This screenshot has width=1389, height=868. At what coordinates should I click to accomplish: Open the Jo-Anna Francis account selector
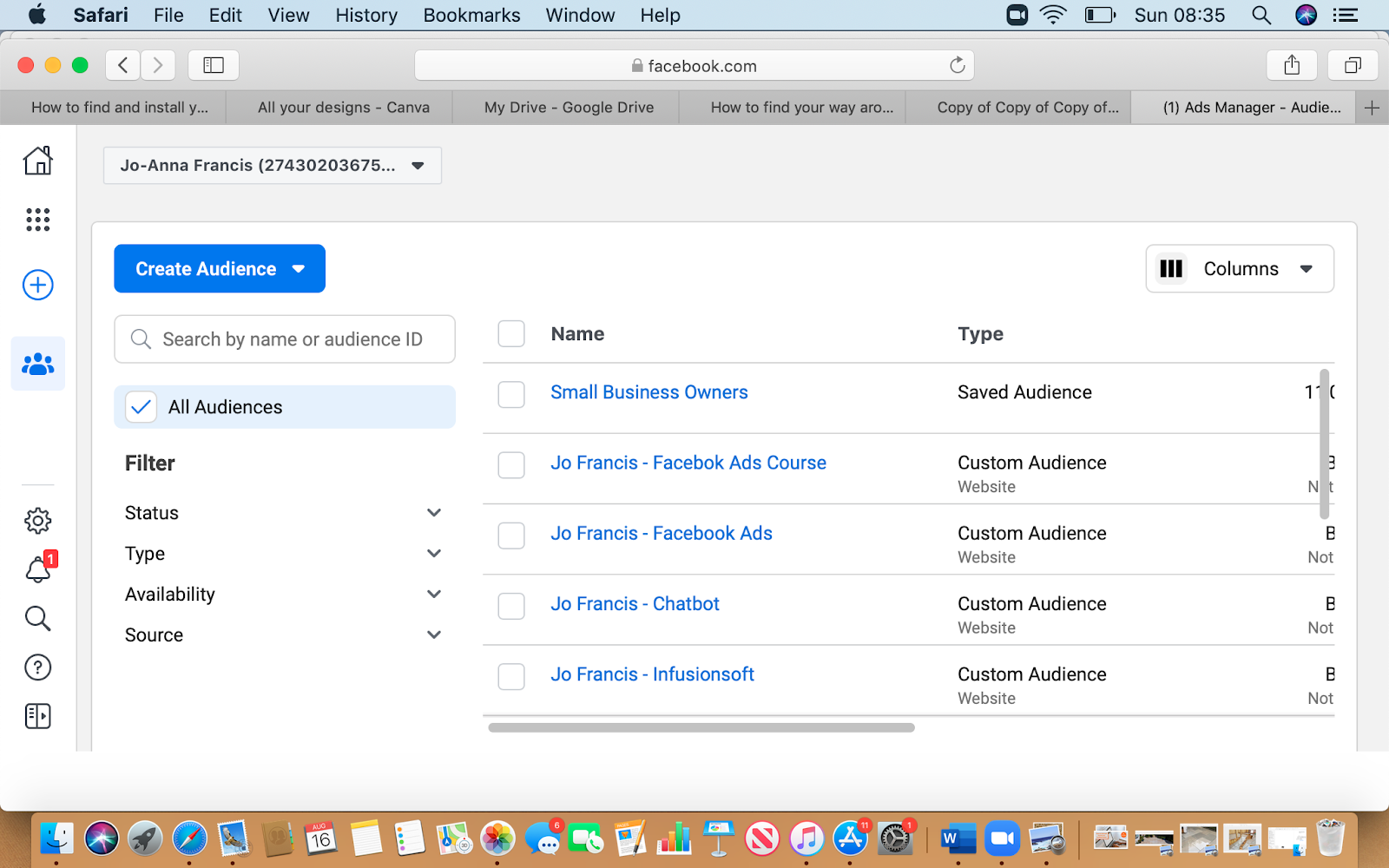[273, 166]
